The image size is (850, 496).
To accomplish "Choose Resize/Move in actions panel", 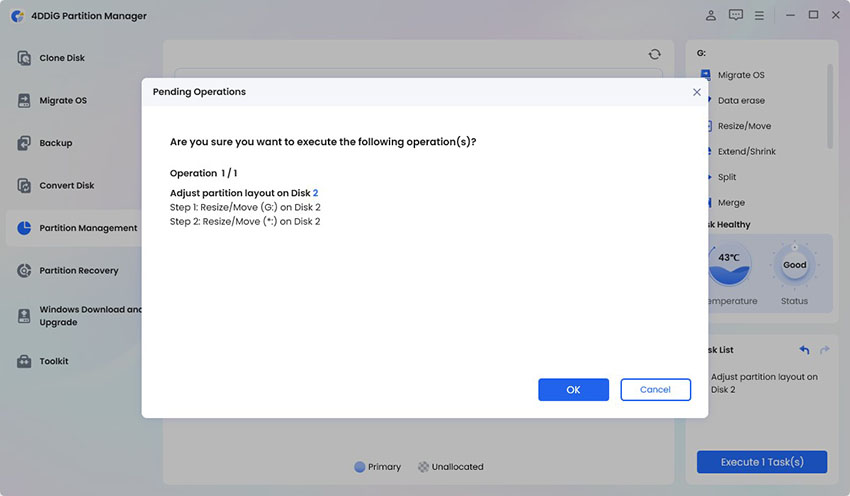I will tap(744, 126).
